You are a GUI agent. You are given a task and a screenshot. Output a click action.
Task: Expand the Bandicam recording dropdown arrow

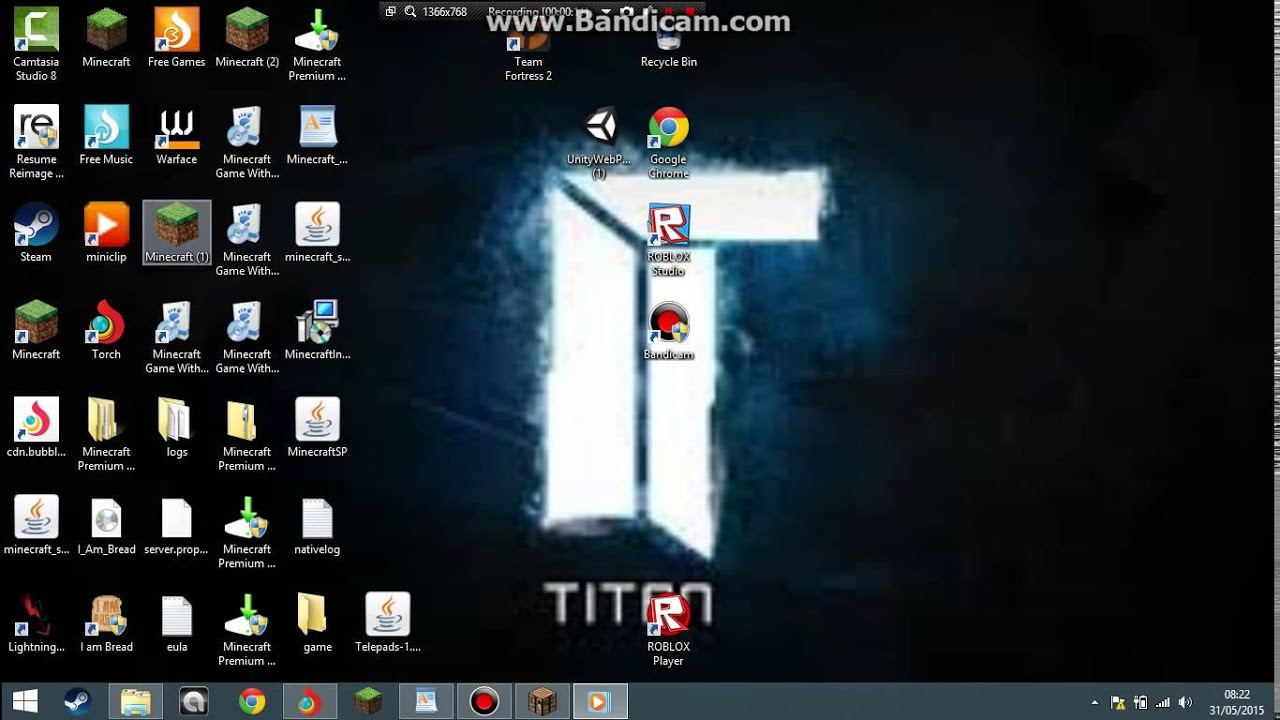click(605, 12)
